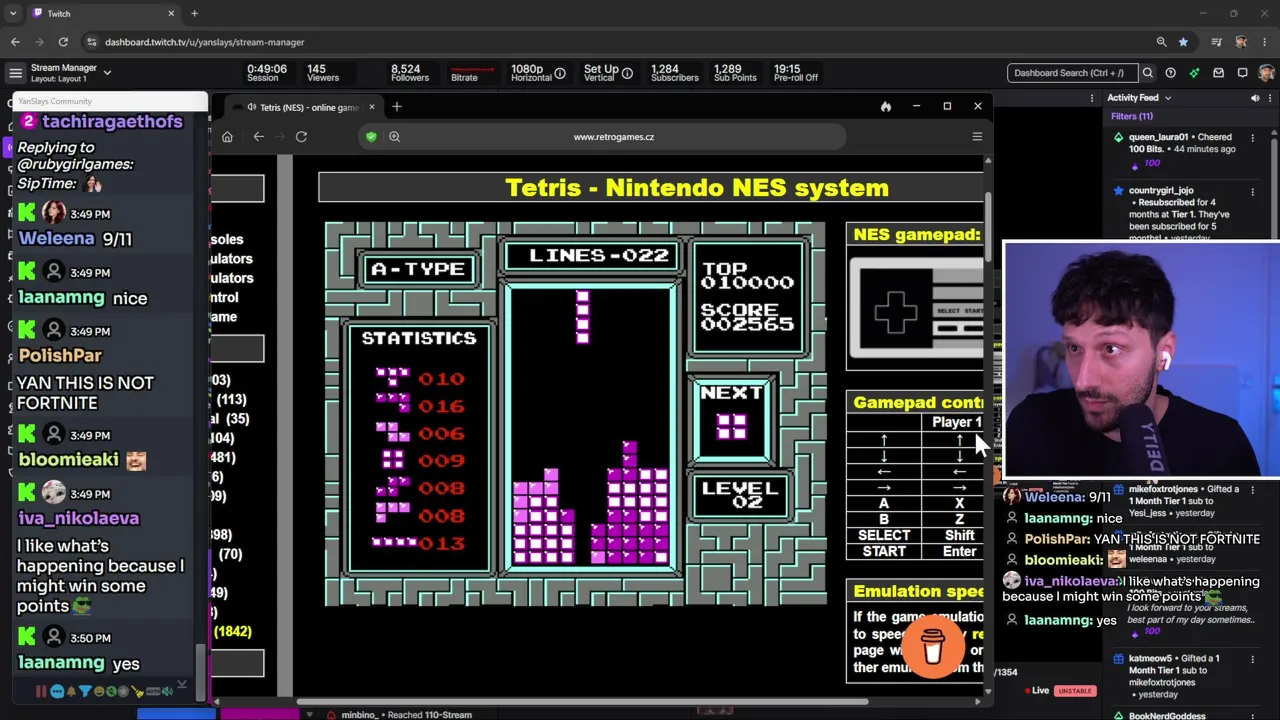The height and width of the screenshot is (720, 1280).
Task: Go back in the main browser
Action: 15,42
